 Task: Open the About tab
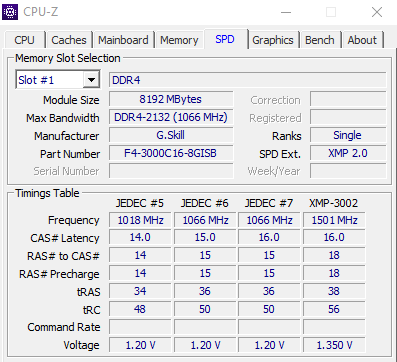click(x=362, y=40)
